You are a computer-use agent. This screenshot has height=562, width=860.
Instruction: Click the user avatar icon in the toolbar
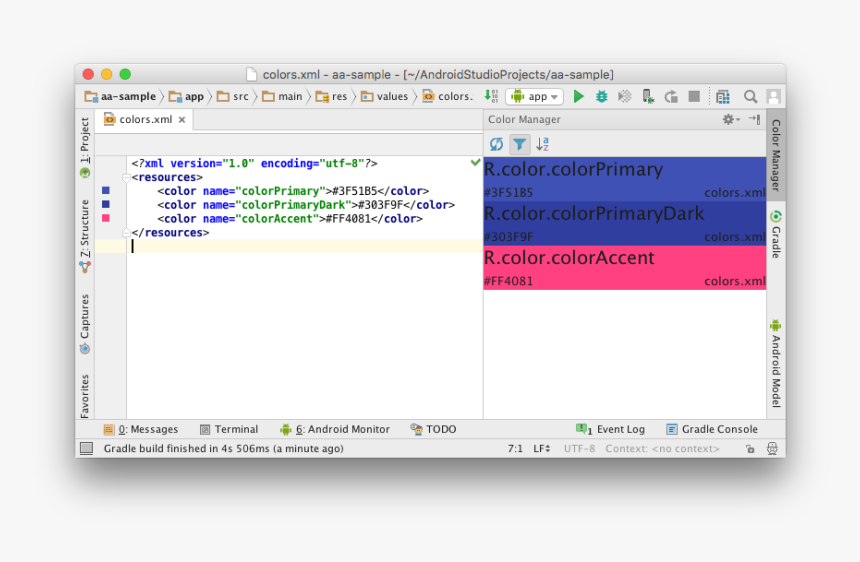pos(774,96)
